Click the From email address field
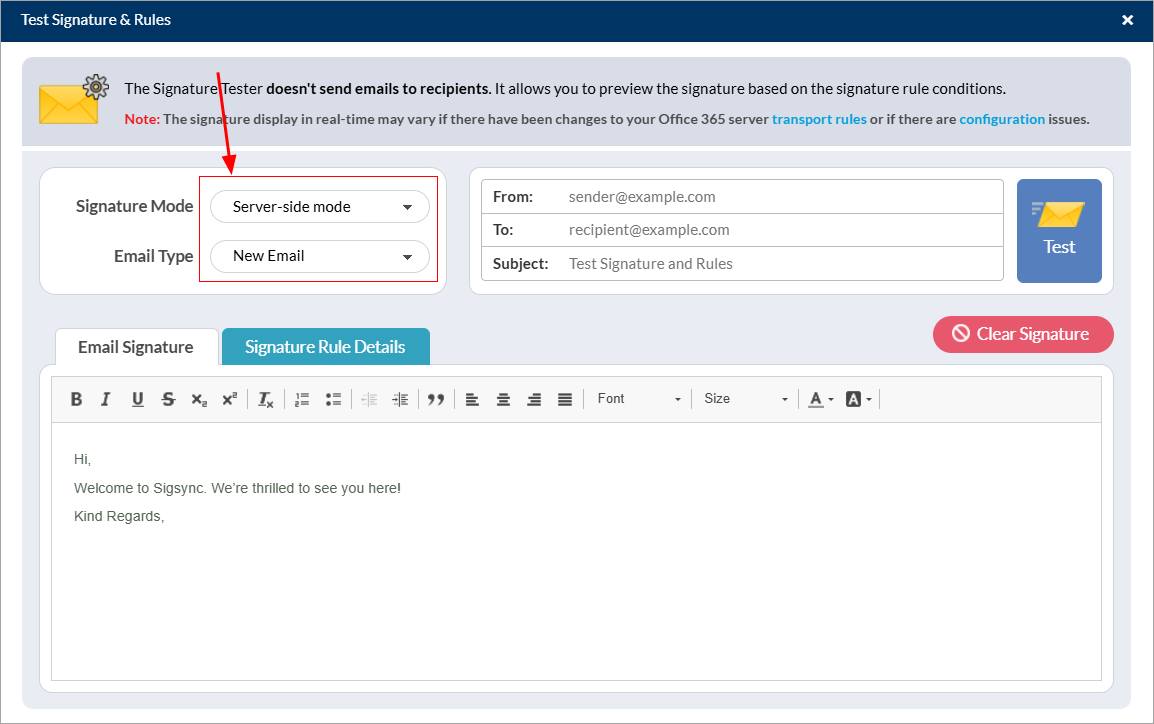The image size is (1154, 724). (x=780, y=197)
